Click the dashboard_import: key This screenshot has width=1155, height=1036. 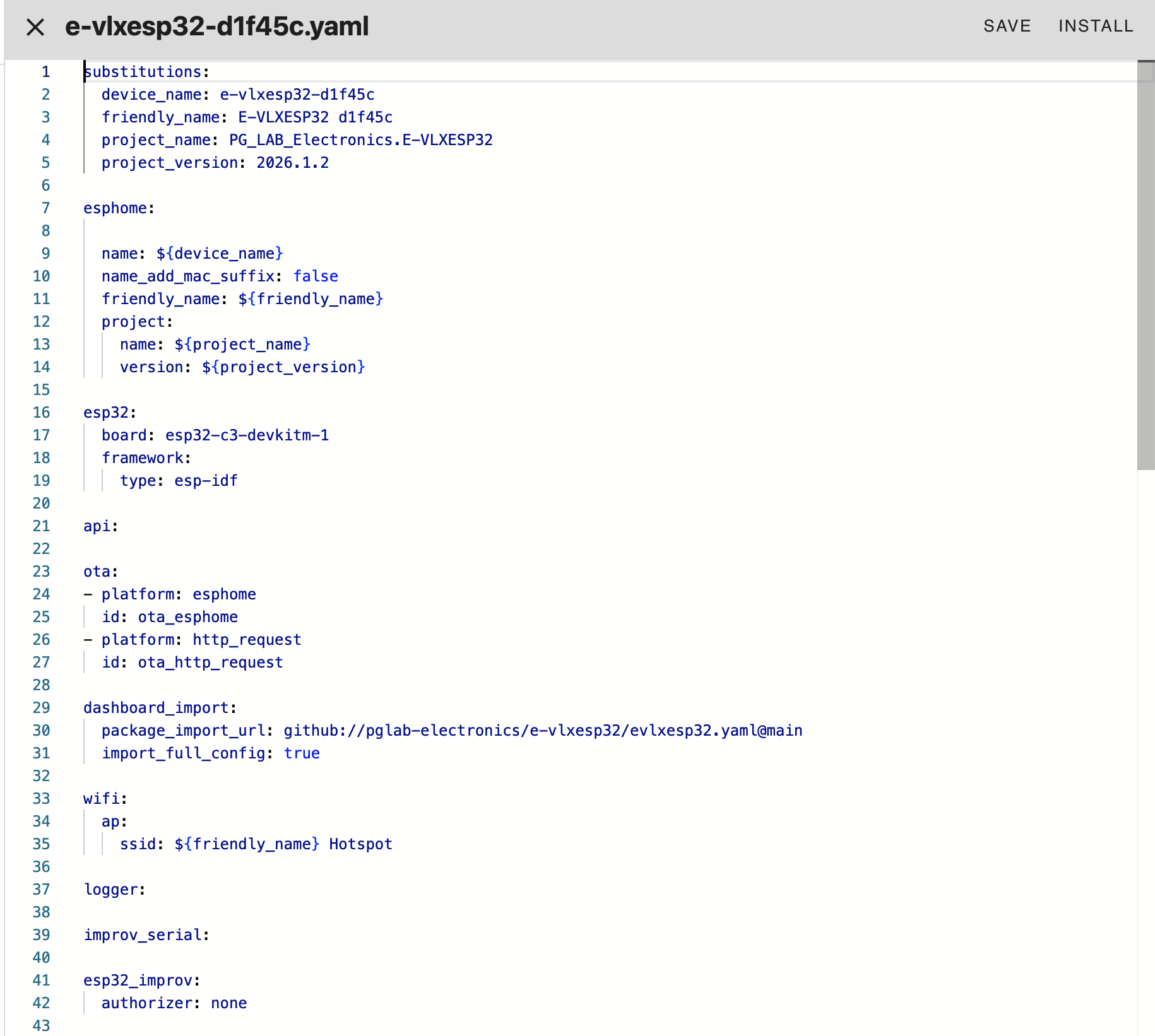pyautogui.click(x=160, y=708)
